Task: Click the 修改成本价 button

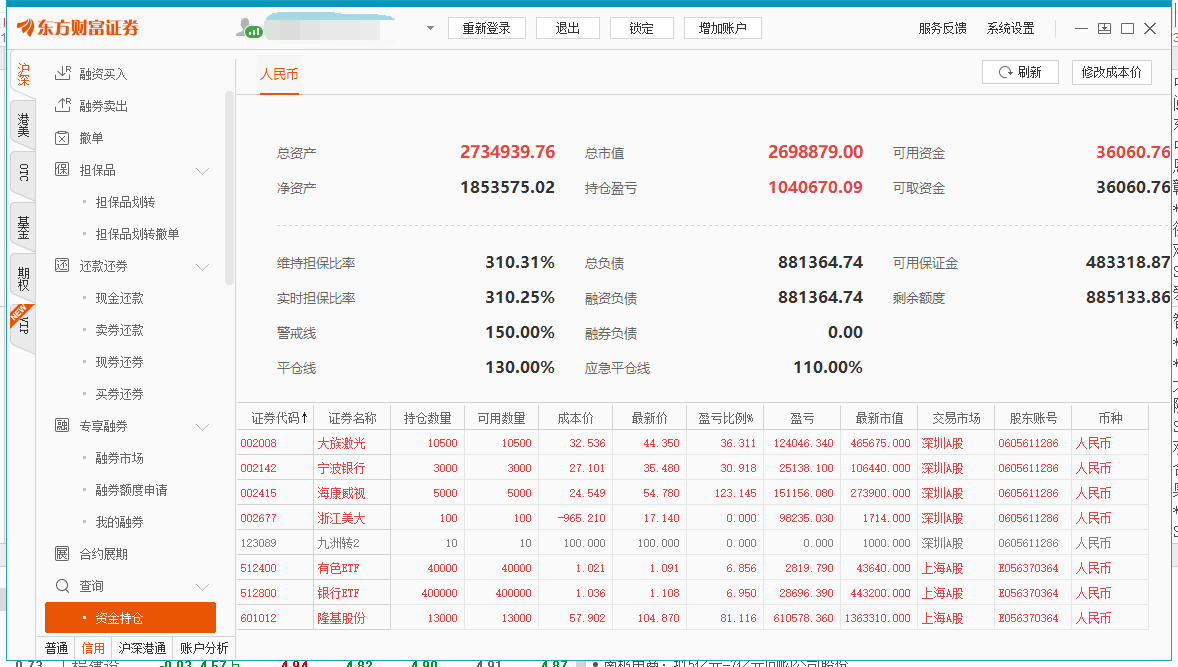Action: [1112, 72]
